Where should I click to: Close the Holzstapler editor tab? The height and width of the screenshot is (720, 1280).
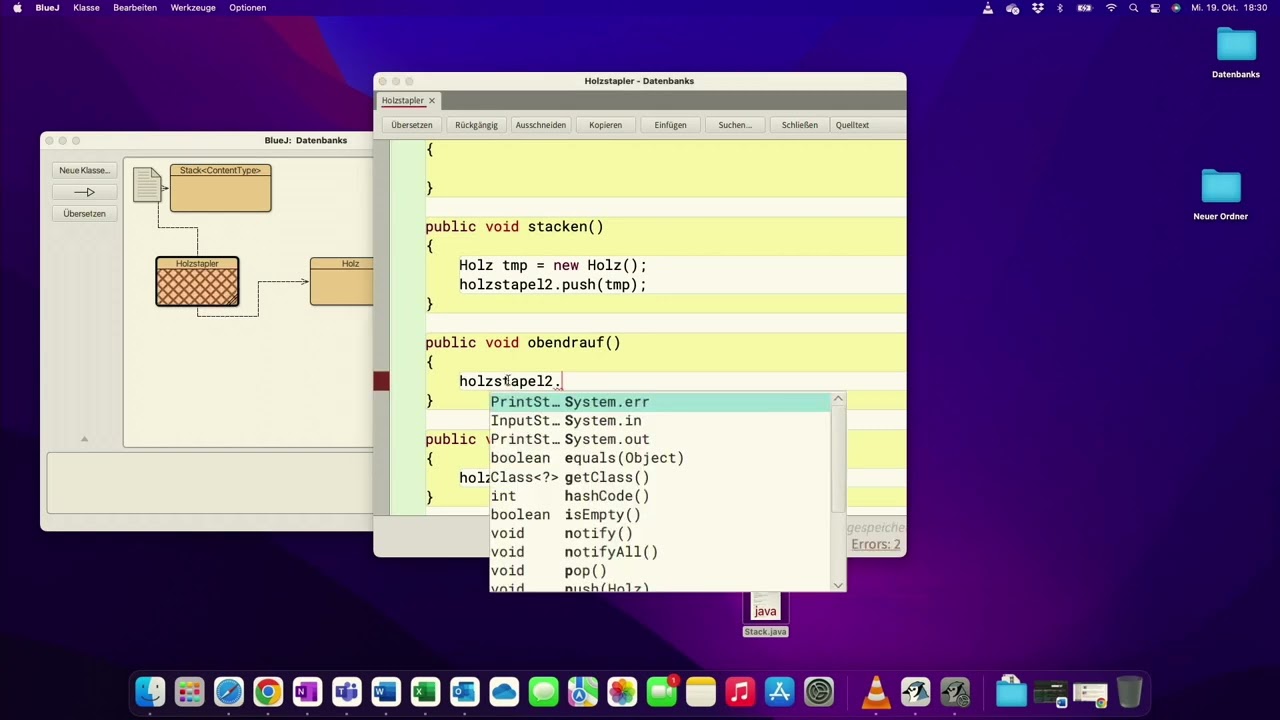pyautogui.click(x=432, y=101)
